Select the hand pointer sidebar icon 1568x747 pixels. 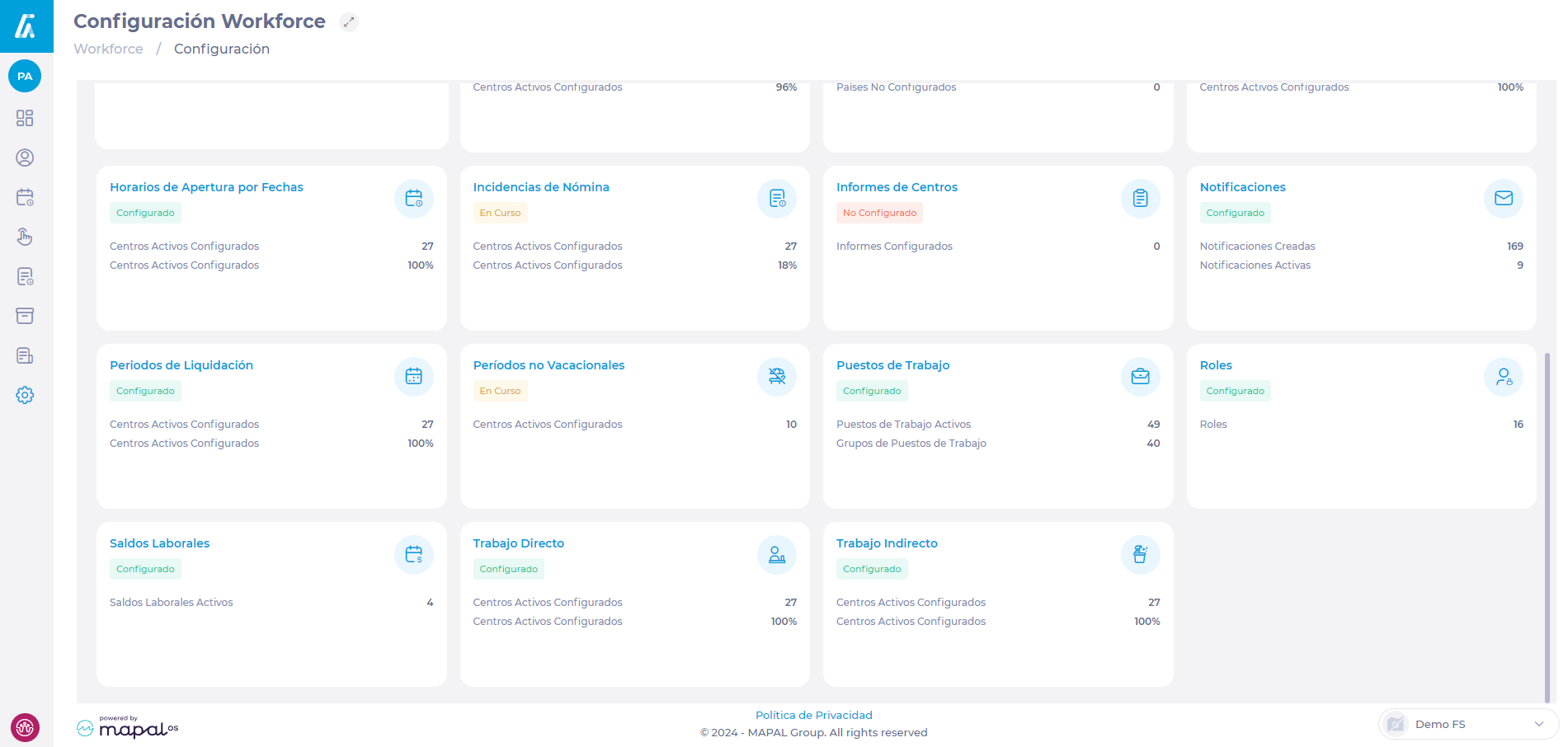tap(25, 237)
